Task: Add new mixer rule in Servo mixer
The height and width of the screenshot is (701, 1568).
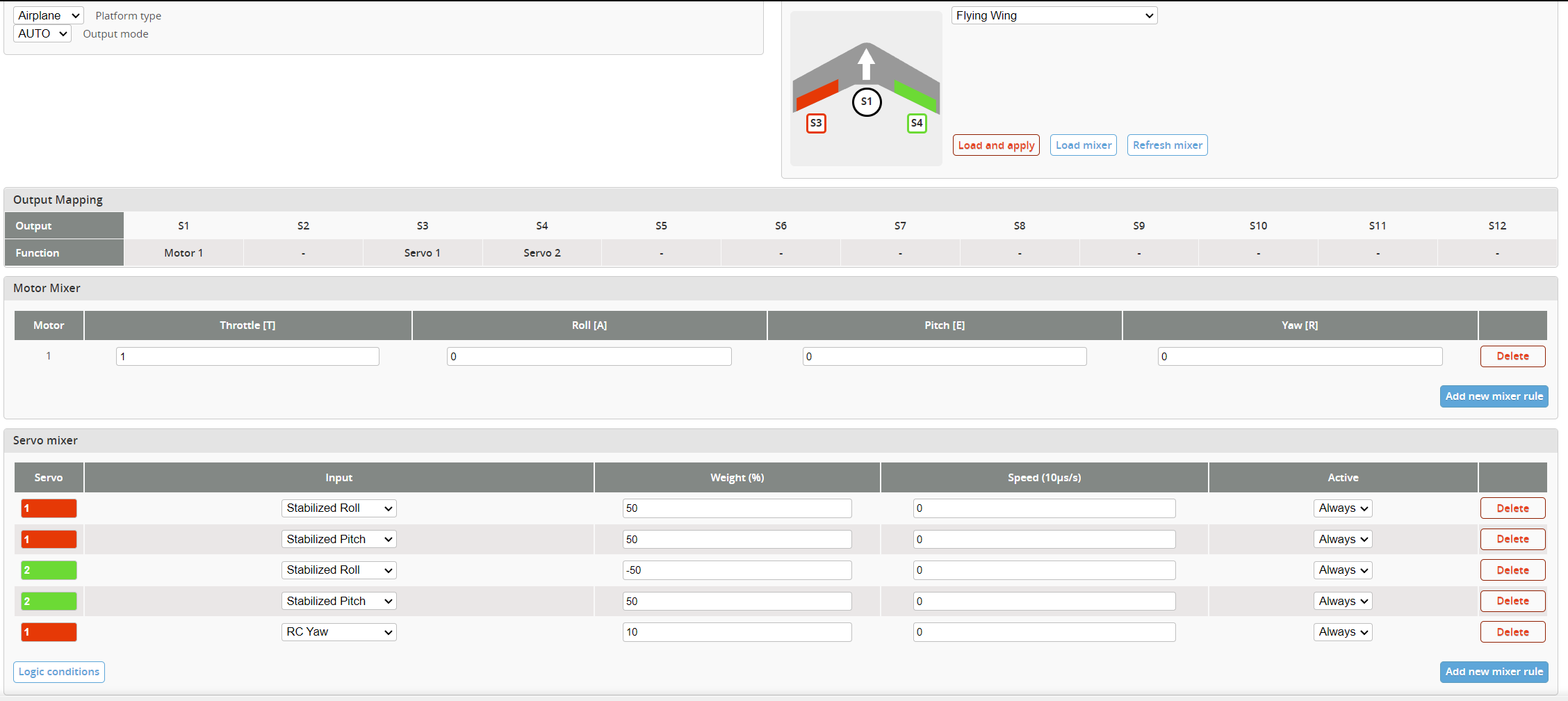Action: point(1494,671)
